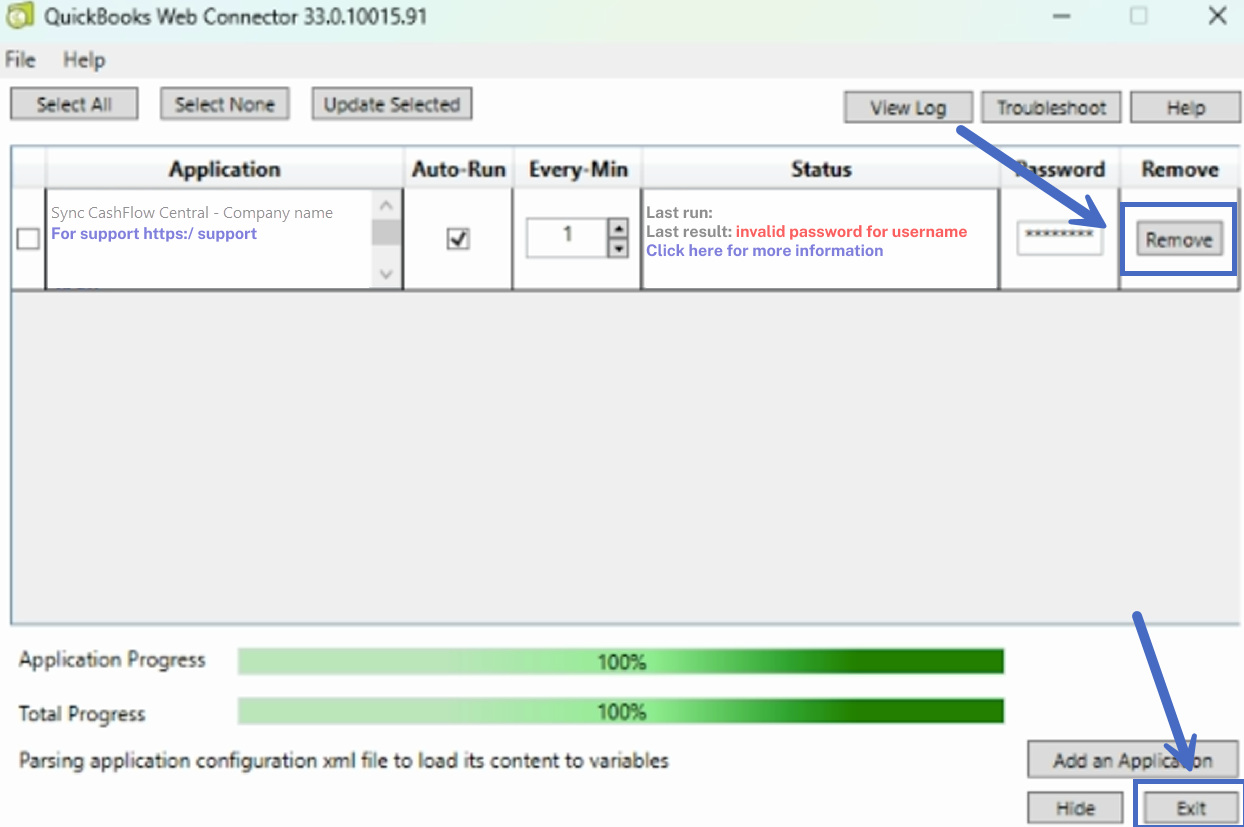Image resolution: width=1244 pixels, height=827 pixels.
Task: Tick the Sync CashFlow Central row checkbox
Action: tap(28, 239)
